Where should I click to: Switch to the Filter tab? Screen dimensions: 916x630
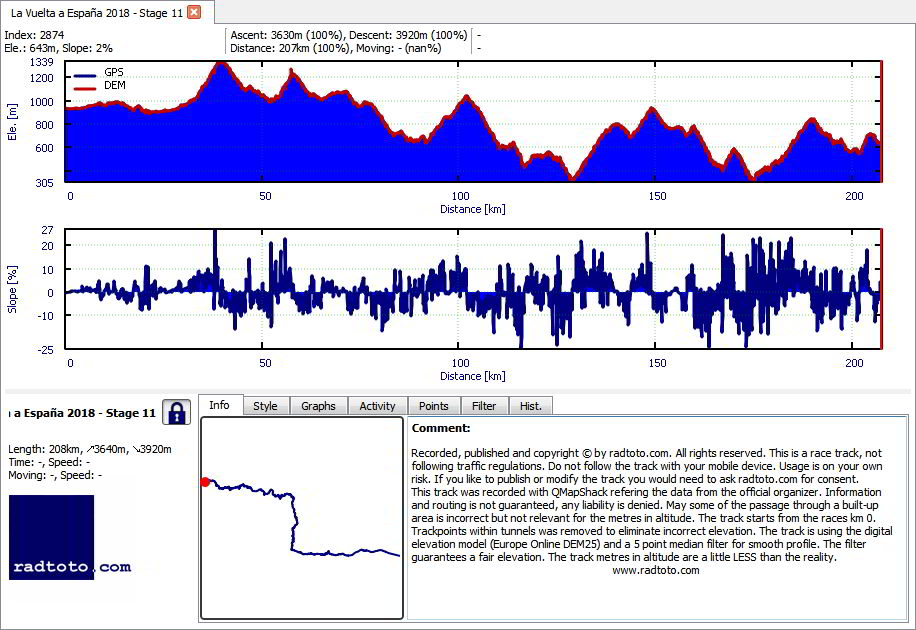click(x=484, y=406)
